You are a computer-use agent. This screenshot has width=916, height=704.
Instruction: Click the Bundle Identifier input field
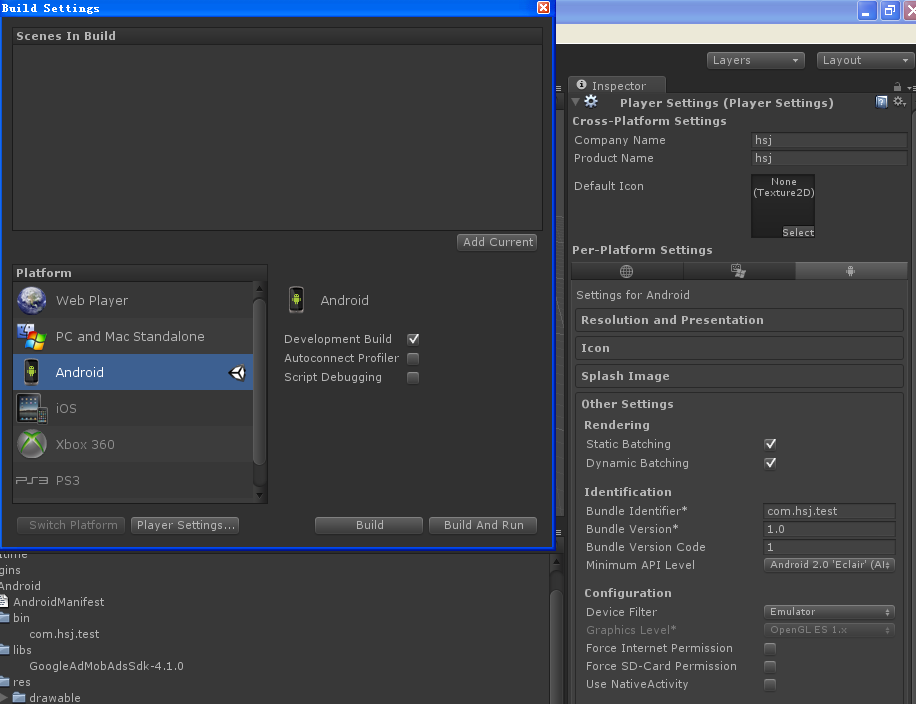tap(829, 511)
